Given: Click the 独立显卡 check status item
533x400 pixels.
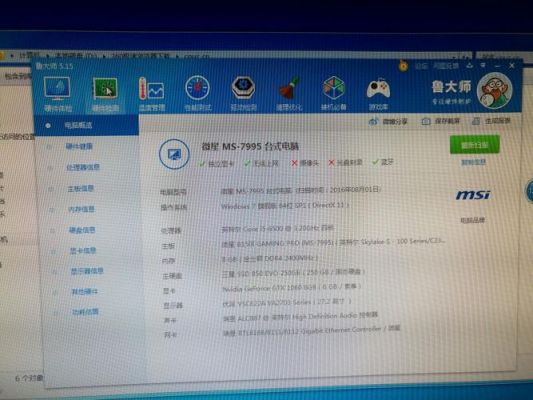Looking at the screenshot, I should (x=217, y=164).
